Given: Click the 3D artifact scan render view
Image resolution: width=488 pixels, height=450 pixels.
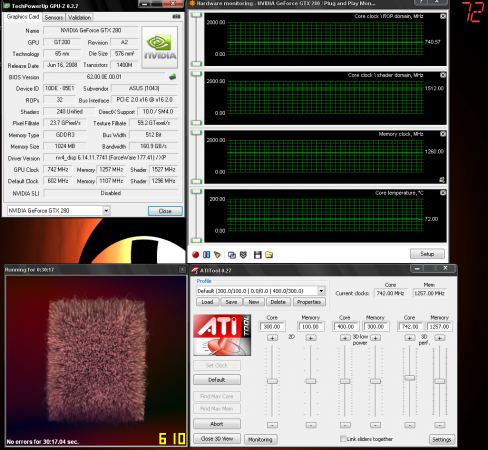Looking at the screenshot, I should pos(96,360).
